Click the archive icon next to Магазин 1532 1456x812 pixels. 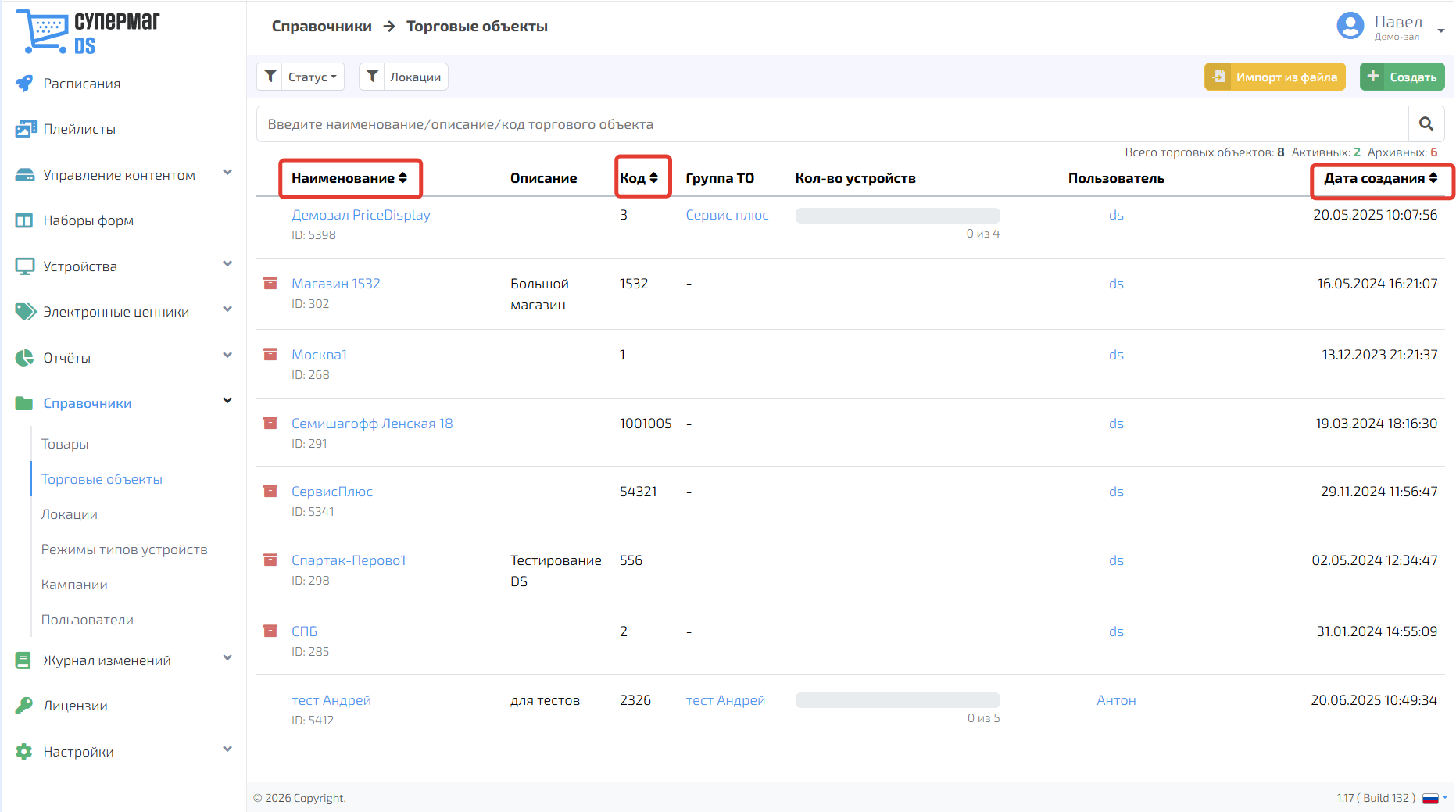(270, 283)
